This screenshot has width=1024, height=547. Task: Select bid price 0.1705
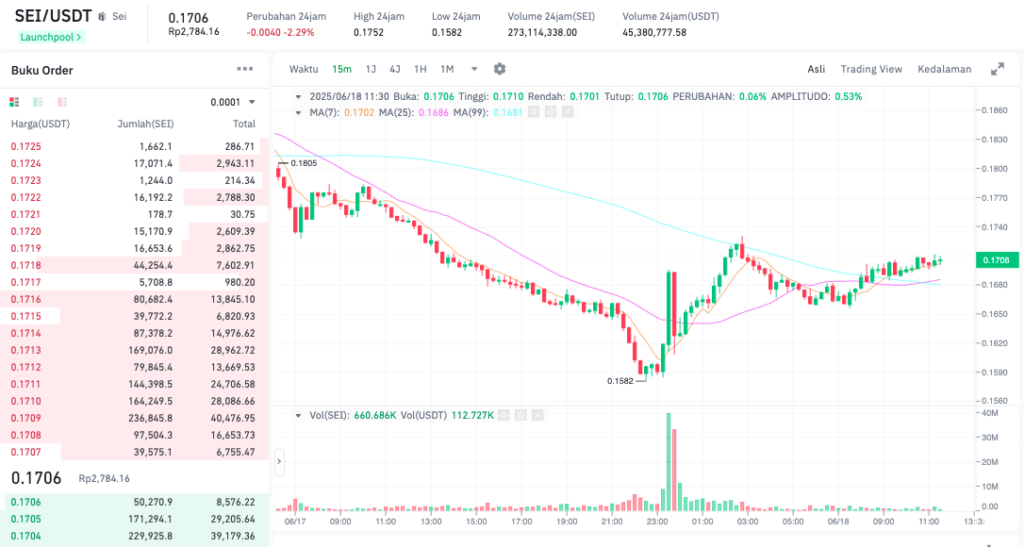point(26,519)
